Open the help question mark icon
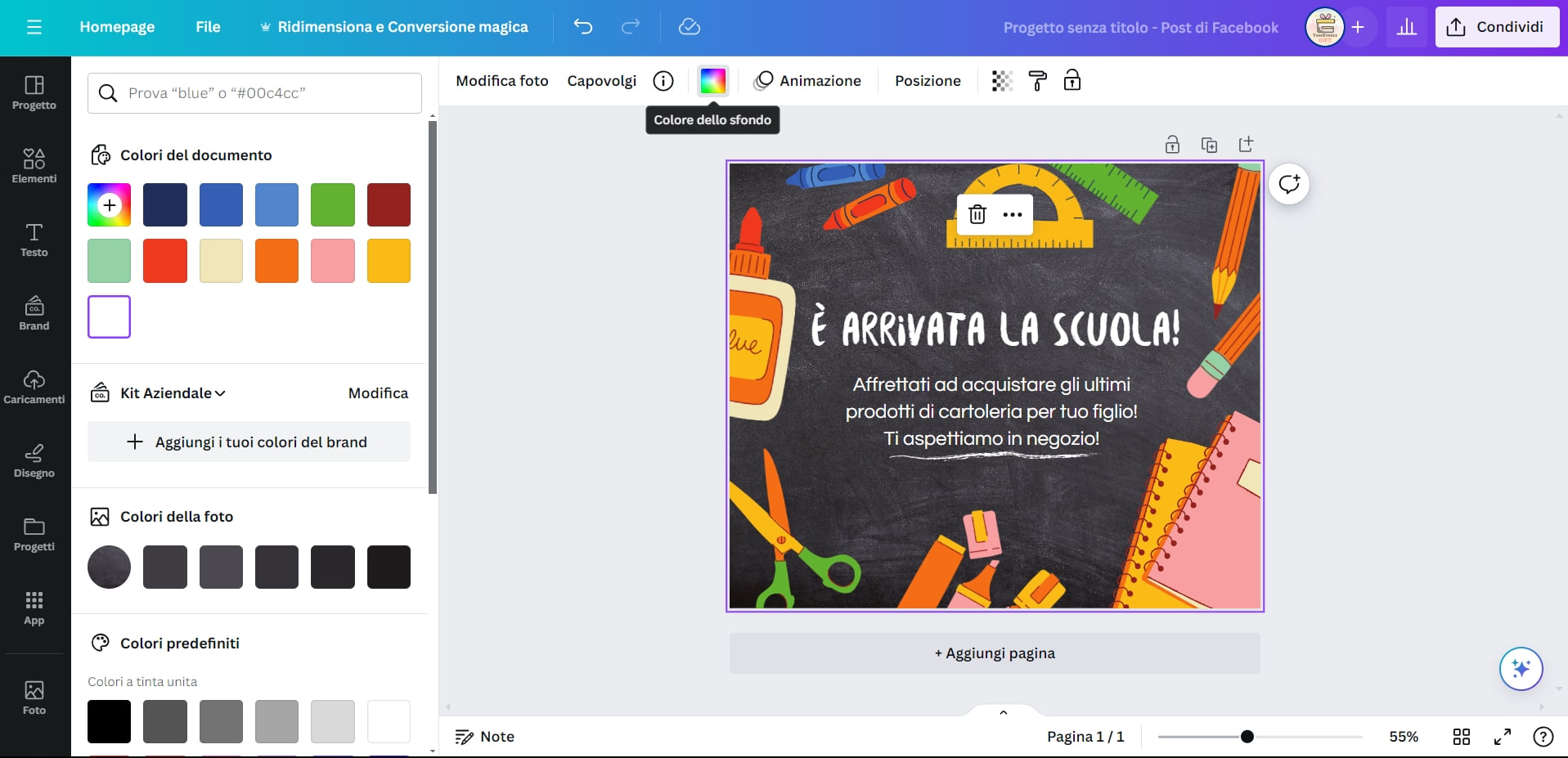 tap(1543, 737)
